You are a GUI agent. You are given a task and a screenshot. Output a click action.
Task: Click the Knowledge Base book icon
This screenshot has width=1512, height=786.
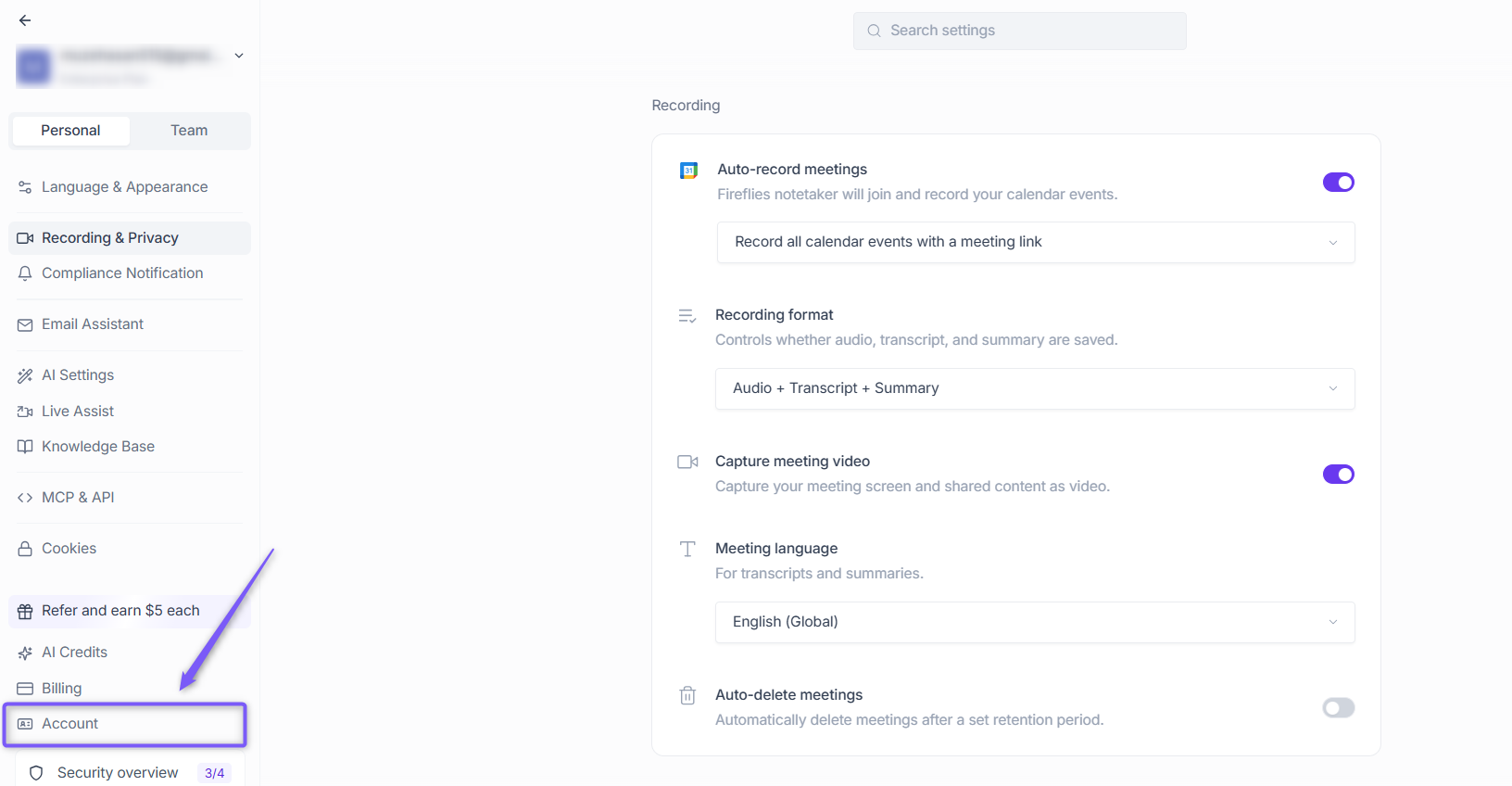(x=25, y=447)
